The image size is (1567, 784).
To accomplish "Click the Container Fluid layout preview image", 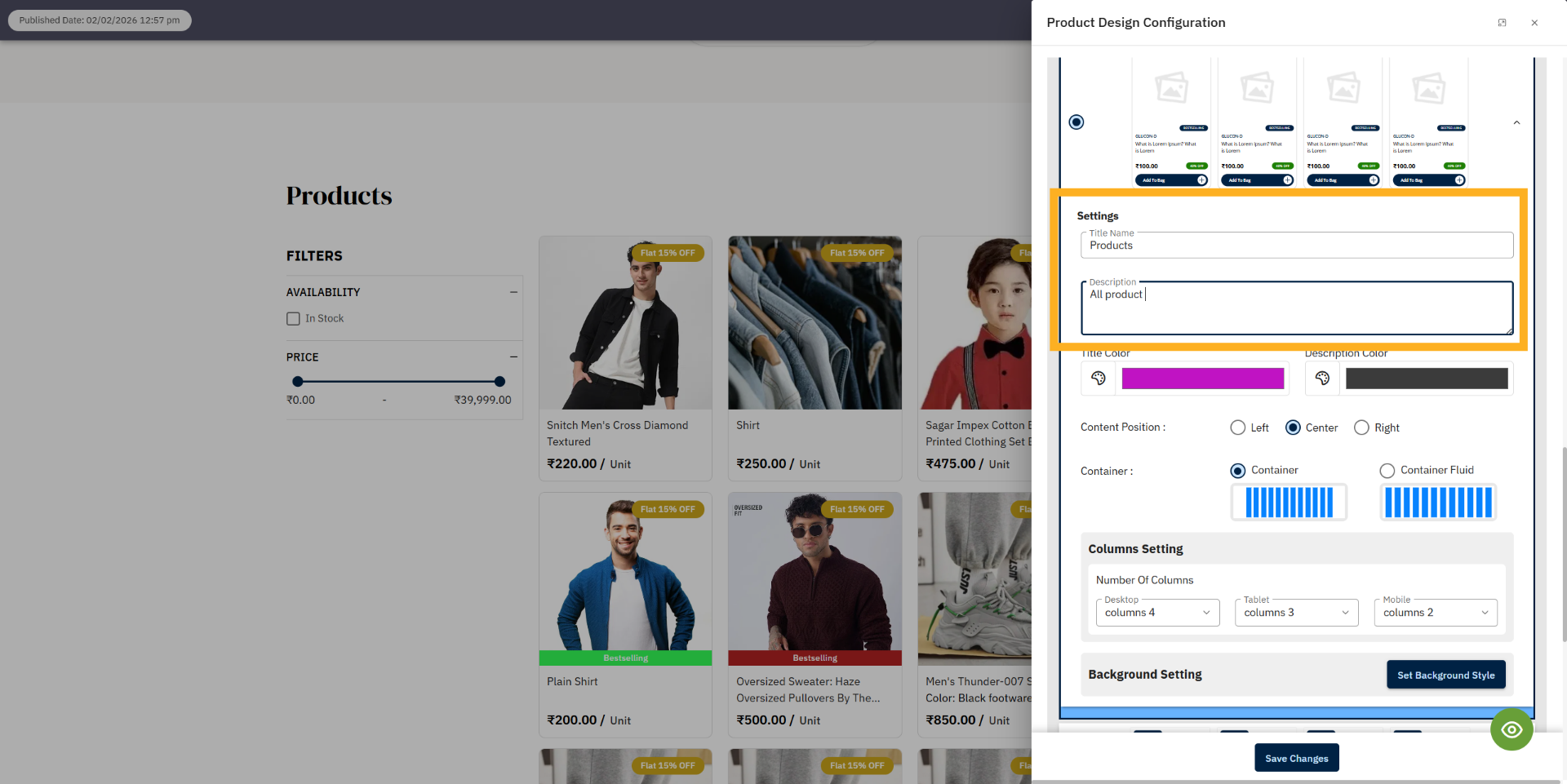I will click(x=1437, y=503).
